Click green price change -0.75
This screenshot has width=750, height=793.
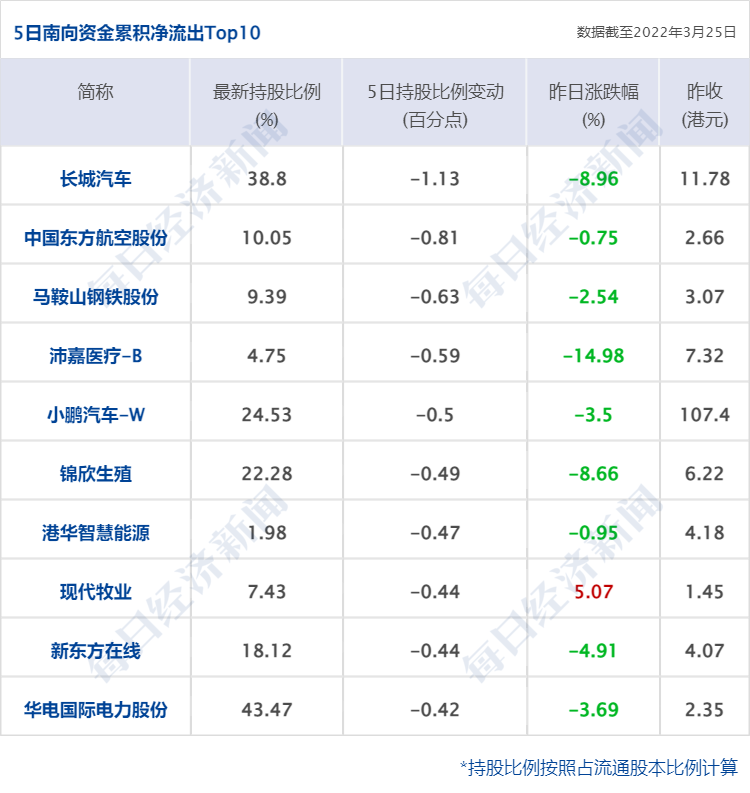click(594, 238)
